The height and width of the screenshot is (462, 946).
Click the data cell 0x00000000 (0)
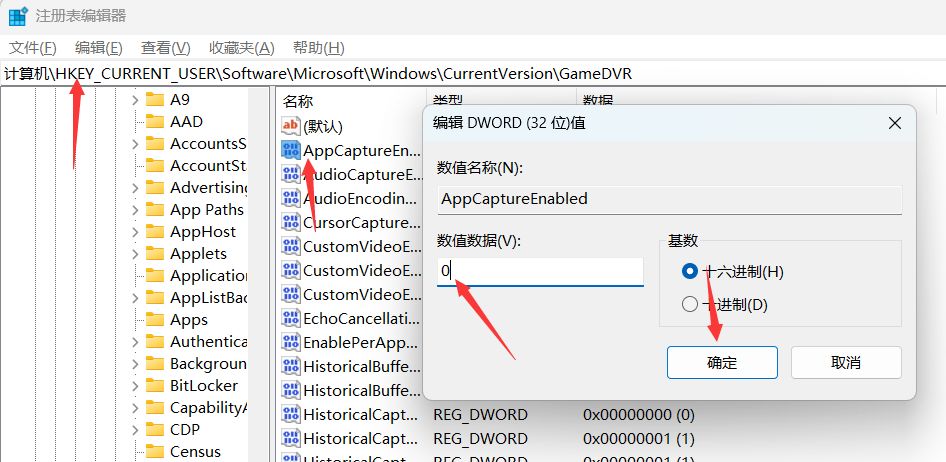(x=638, y=415)
